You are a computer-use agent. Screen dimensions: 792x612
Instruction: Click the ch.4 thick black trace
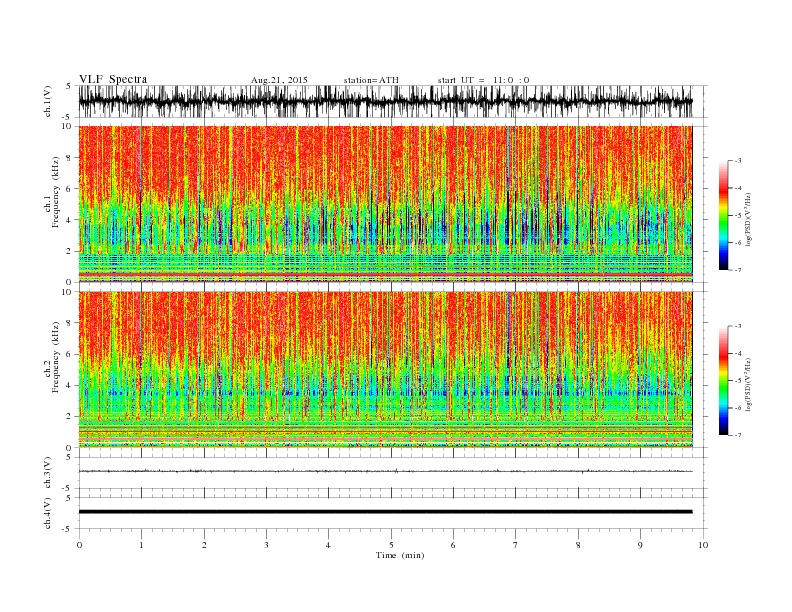[x=385, y=512]
